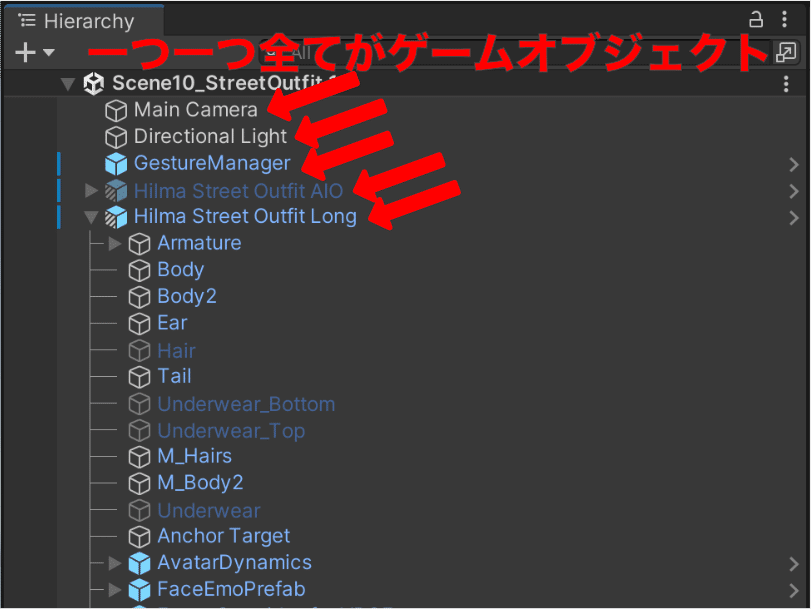Screen dimensions: 811x609
Task: Select the disabled Underwear_Bottom object
Action: tap(246, 404)
